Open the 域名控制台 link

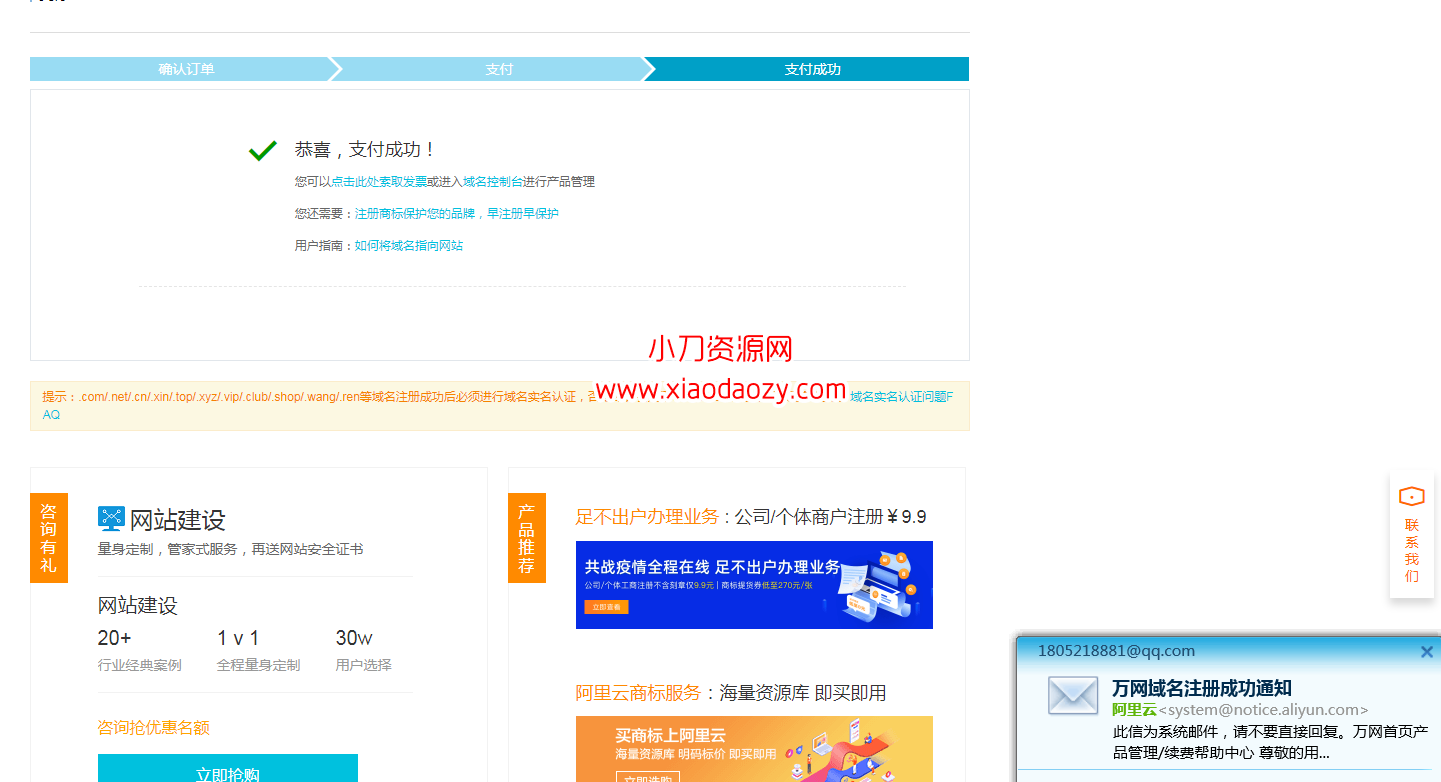(493, 182)
